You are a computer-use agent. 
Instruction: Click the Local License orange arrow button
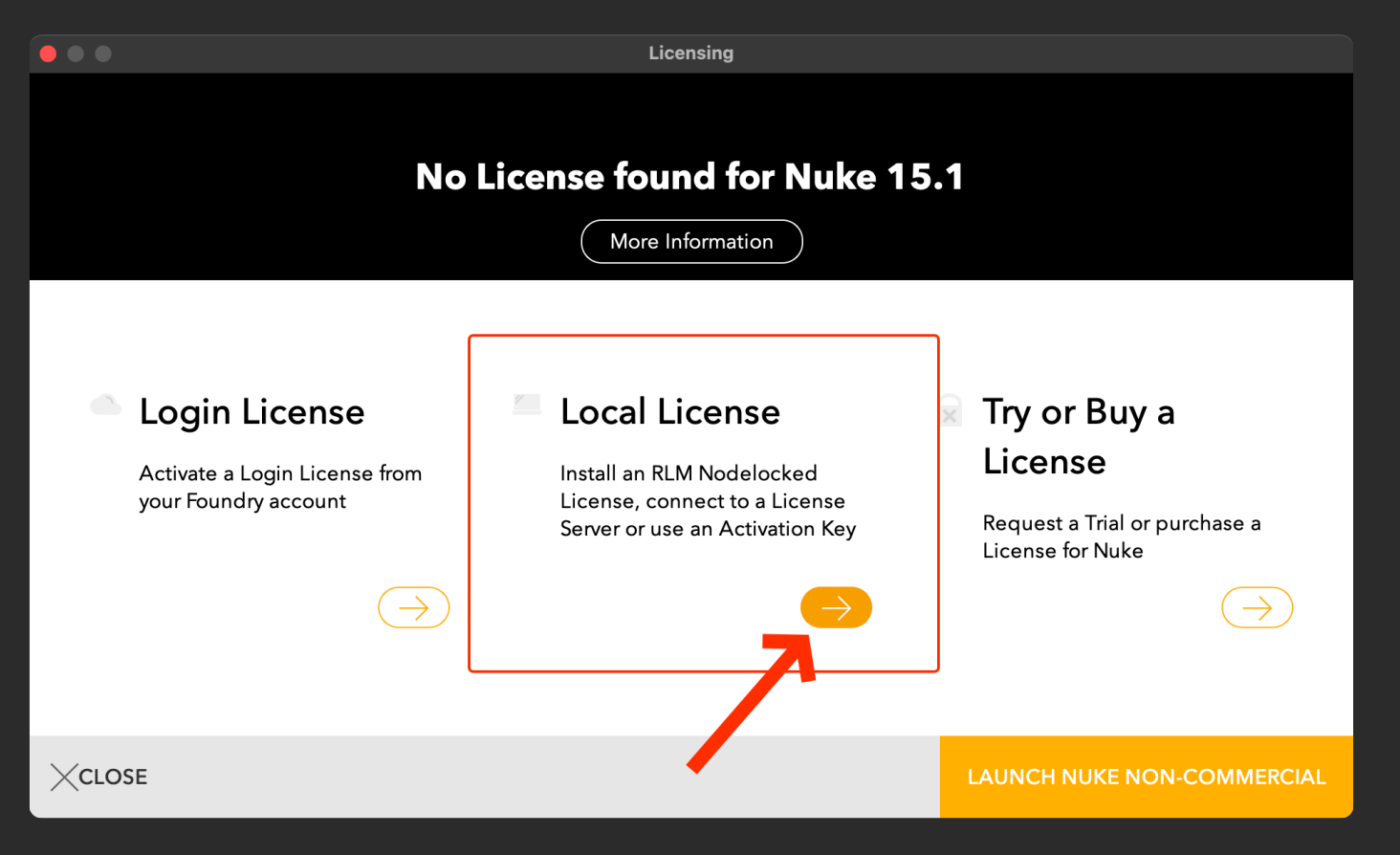(x=836, y=607)
